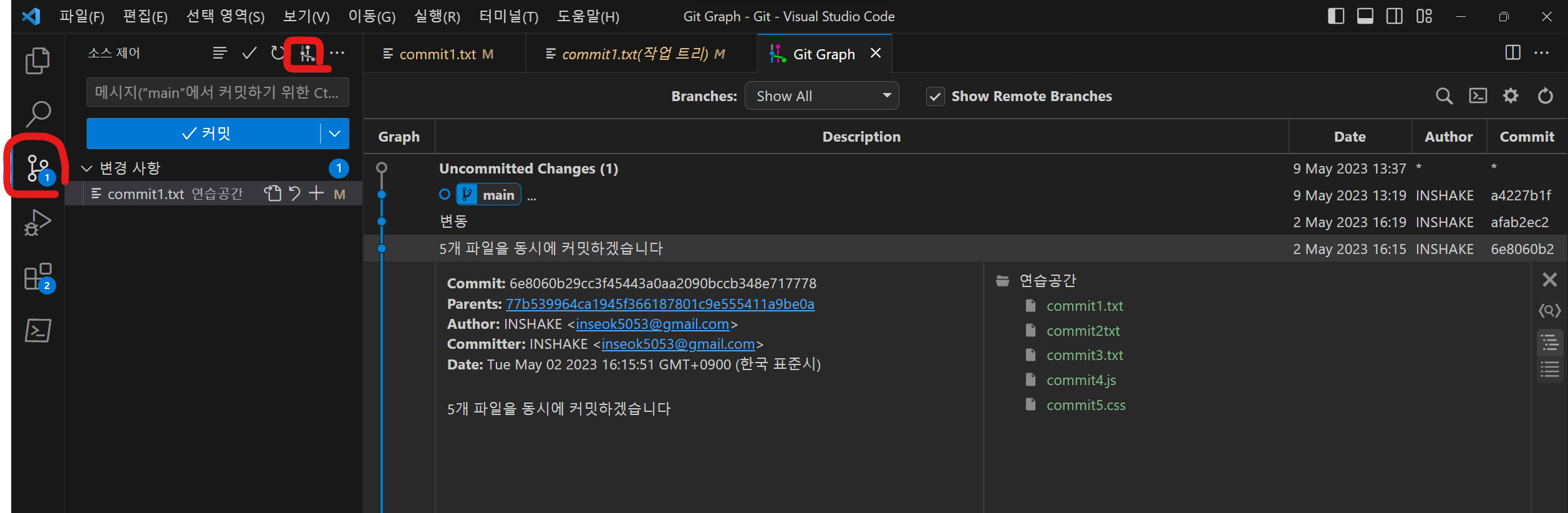
Task: Open commit1.txt in commit file list
Action: [1085, 306]
